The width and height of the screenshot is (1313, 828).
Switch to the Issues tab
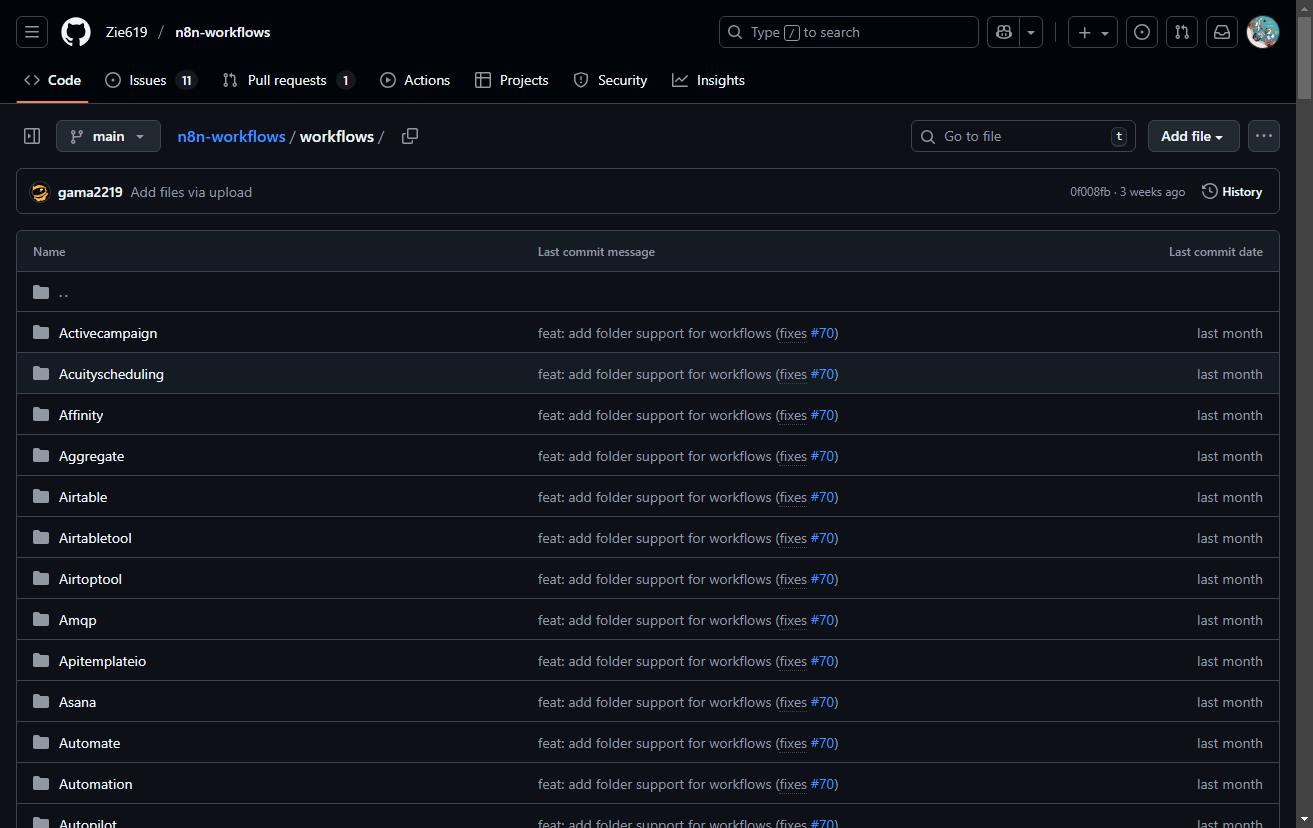pyautogui.click(x=151, y=80)
